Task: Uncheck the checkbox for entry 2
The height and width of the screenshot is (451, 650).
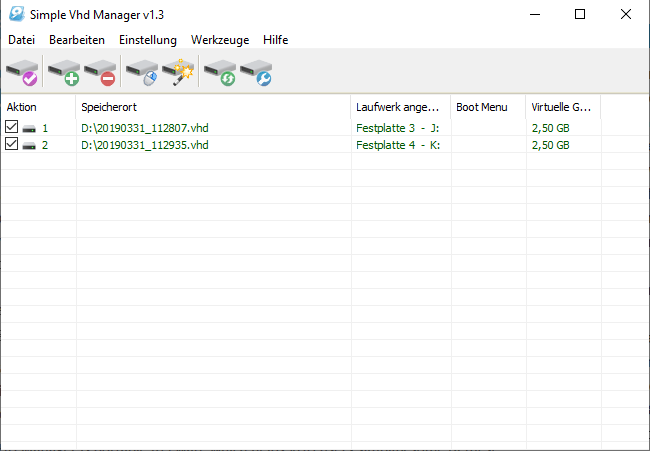Action: point(12,144)
